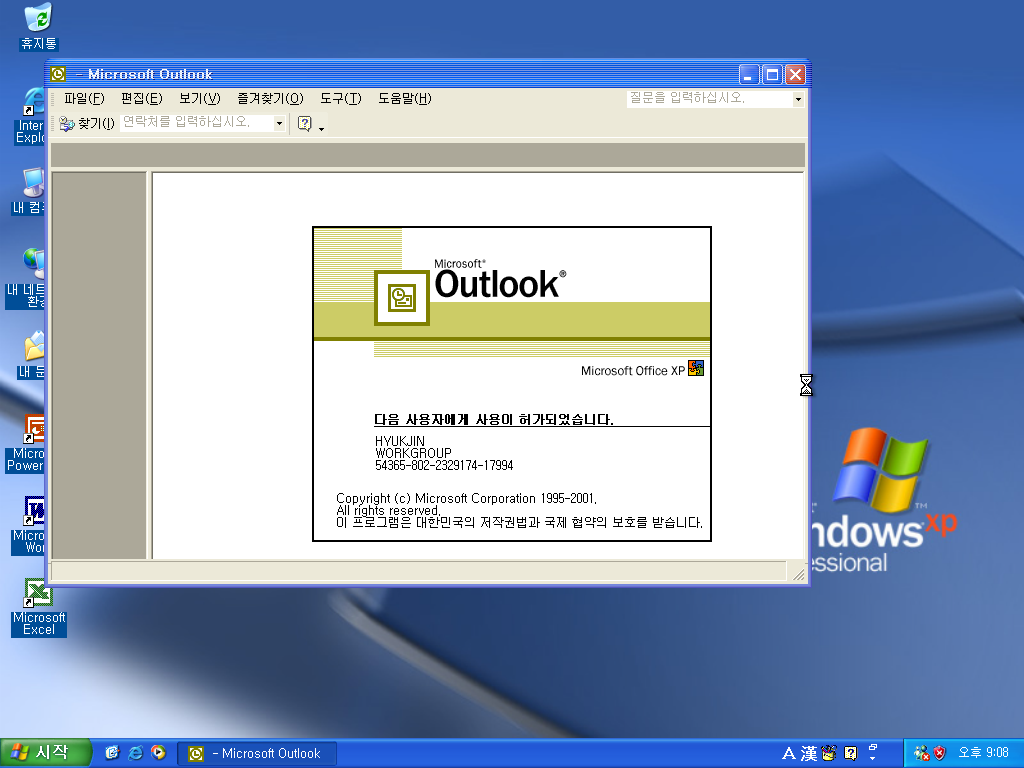Click the Outlook help question icon
This screenshot has height=768, width=1024.
(304, 123)
